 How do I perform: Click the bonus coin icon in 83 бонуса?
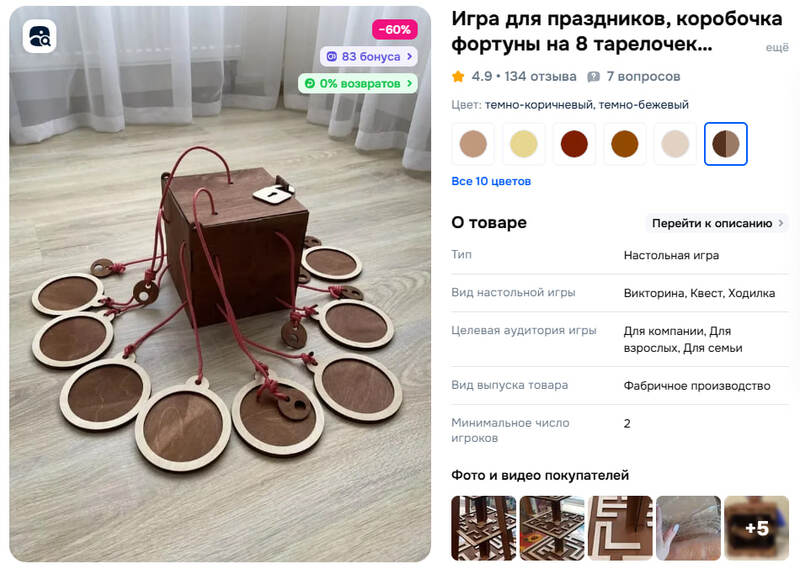click(x=332, y=57)
